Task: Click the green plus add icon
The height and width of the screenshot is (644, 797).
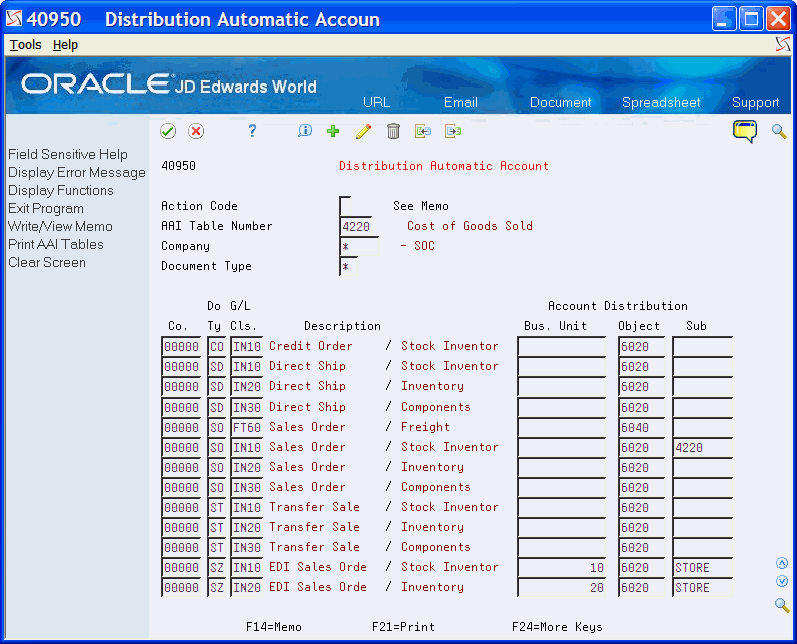Action: click(x=333, y=131)
